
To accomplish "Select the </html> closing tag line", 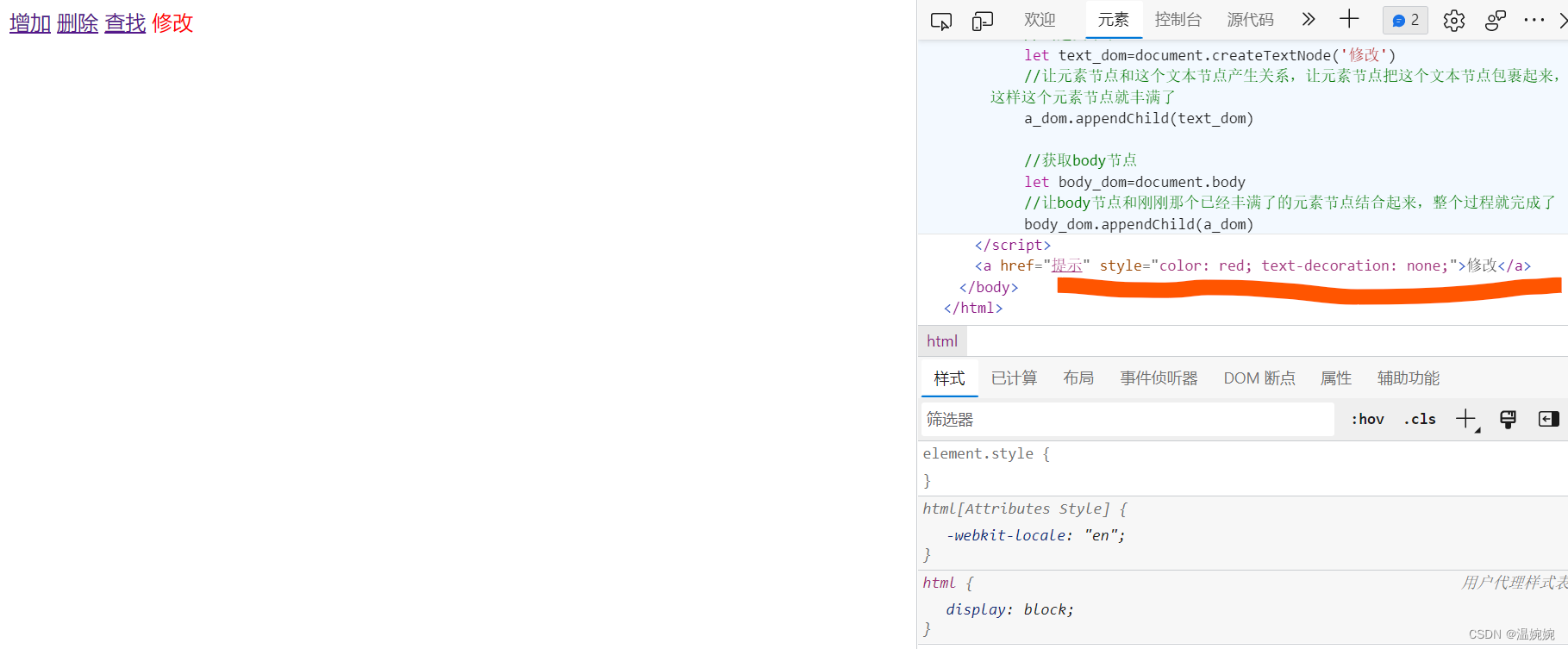I will point(973,309).
